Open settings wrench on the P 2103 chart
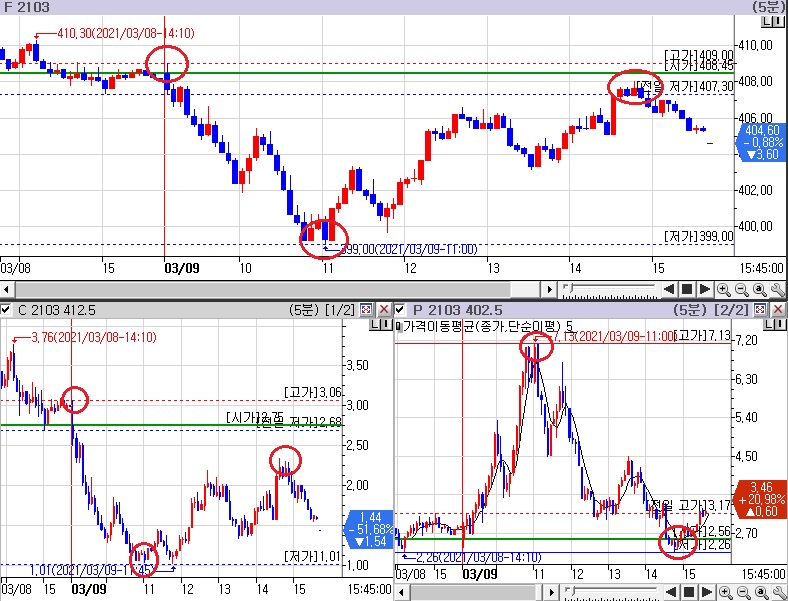Image resolution: width=788 pixels, height=601 pixels. 778,592
